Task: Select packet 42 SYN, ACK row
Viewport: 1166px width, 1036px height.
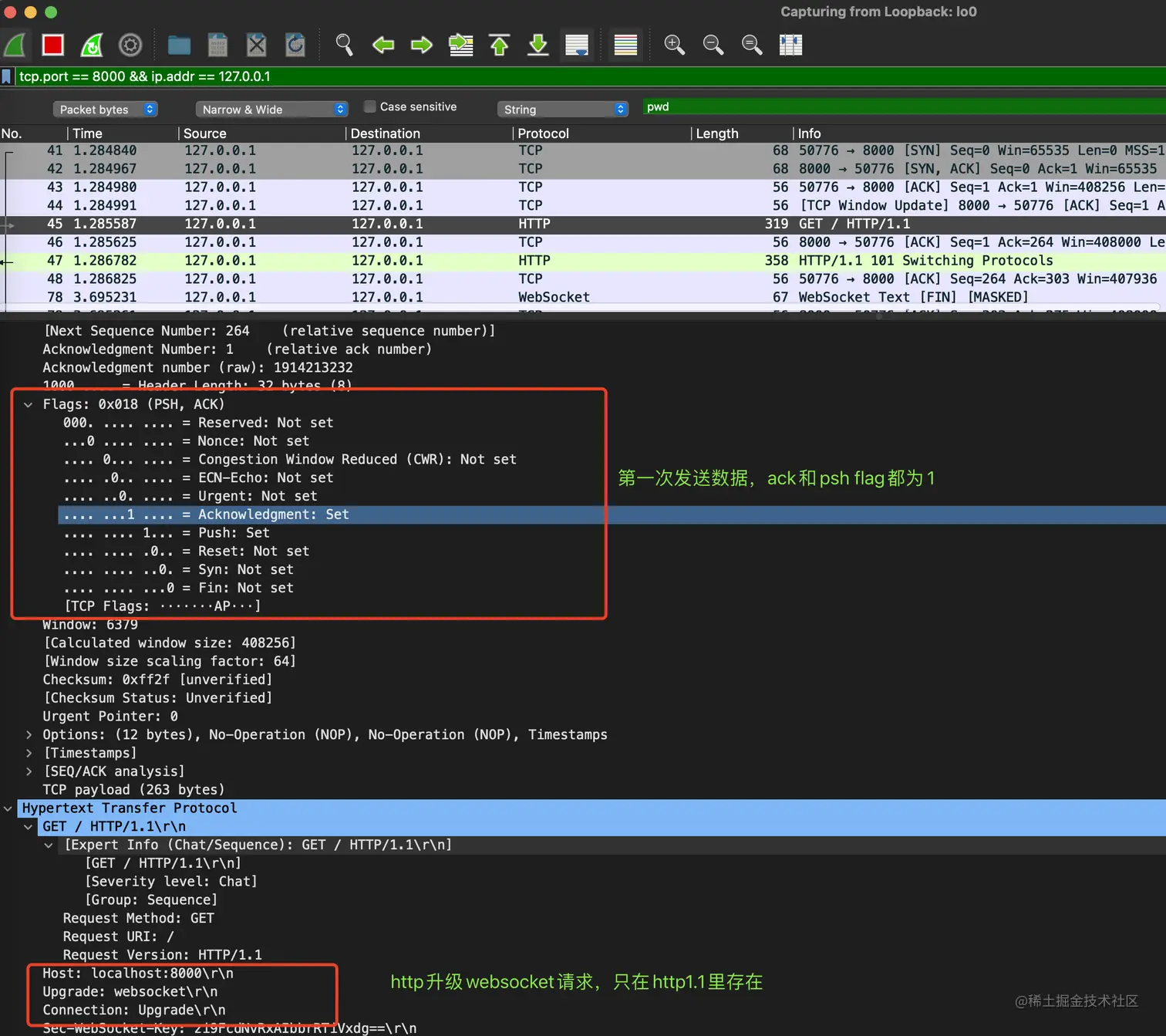Action: (x=583, y=169)
